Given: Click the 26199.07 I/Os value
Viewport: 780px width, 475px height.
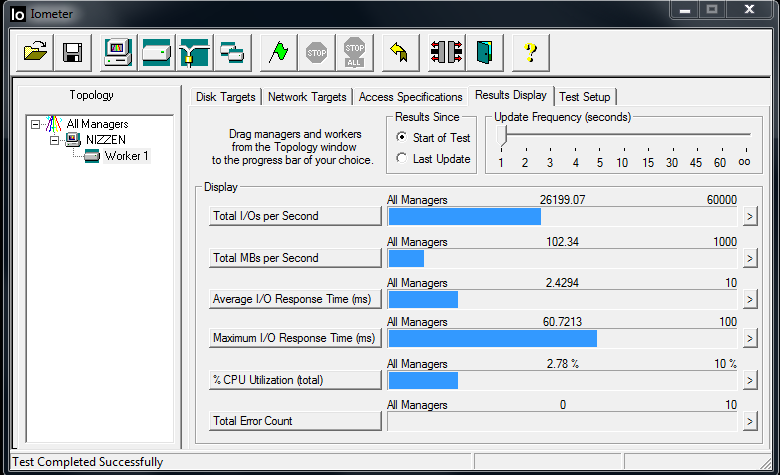Looking at the screenshot, I should 563,200.
